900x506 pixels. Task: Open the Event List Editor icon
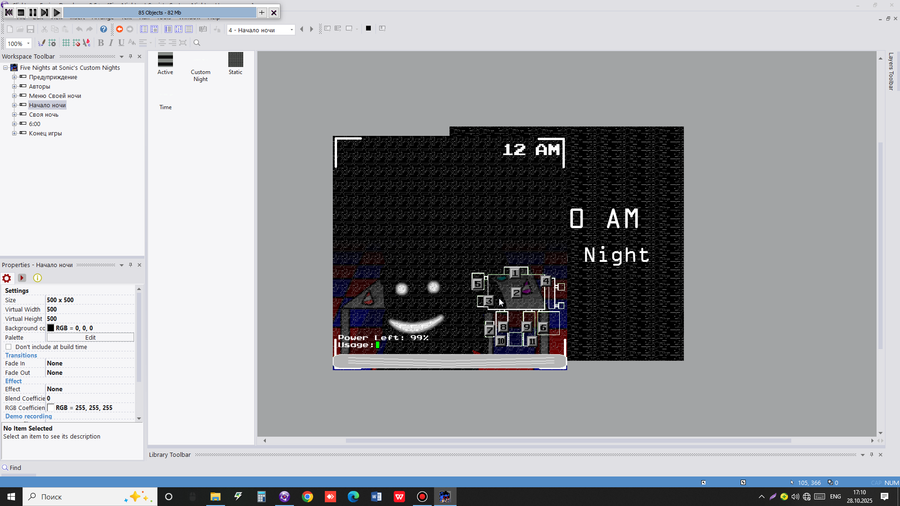point(179,29)
